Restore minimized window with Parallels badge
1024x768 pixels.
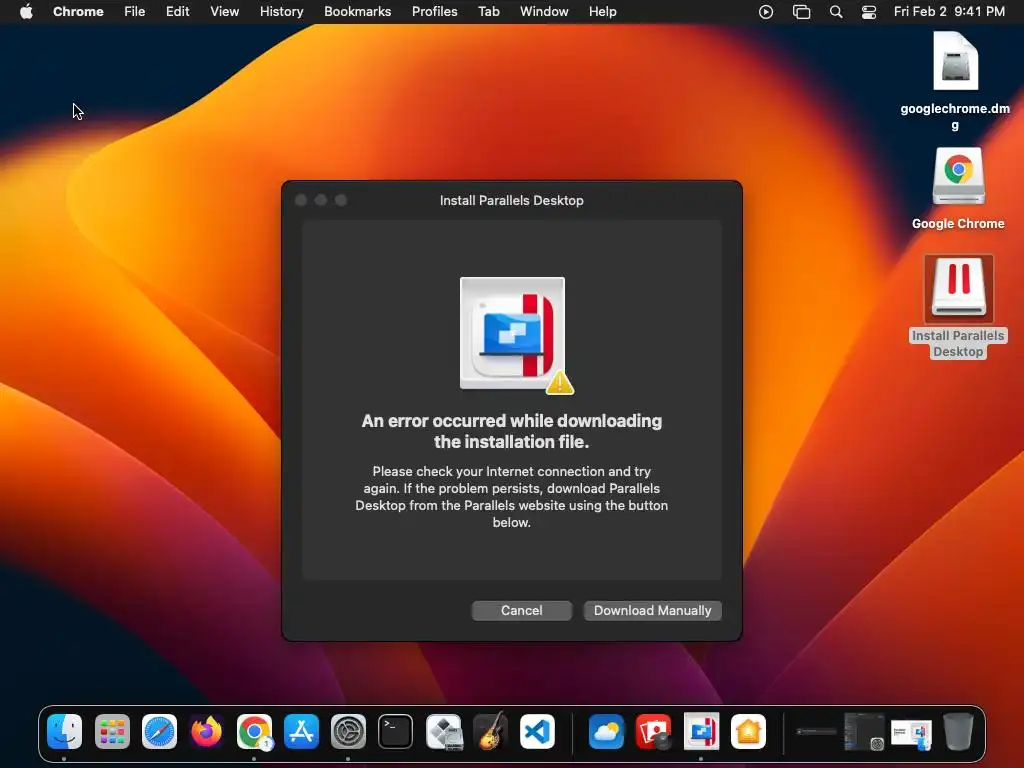tap(912, 733)
